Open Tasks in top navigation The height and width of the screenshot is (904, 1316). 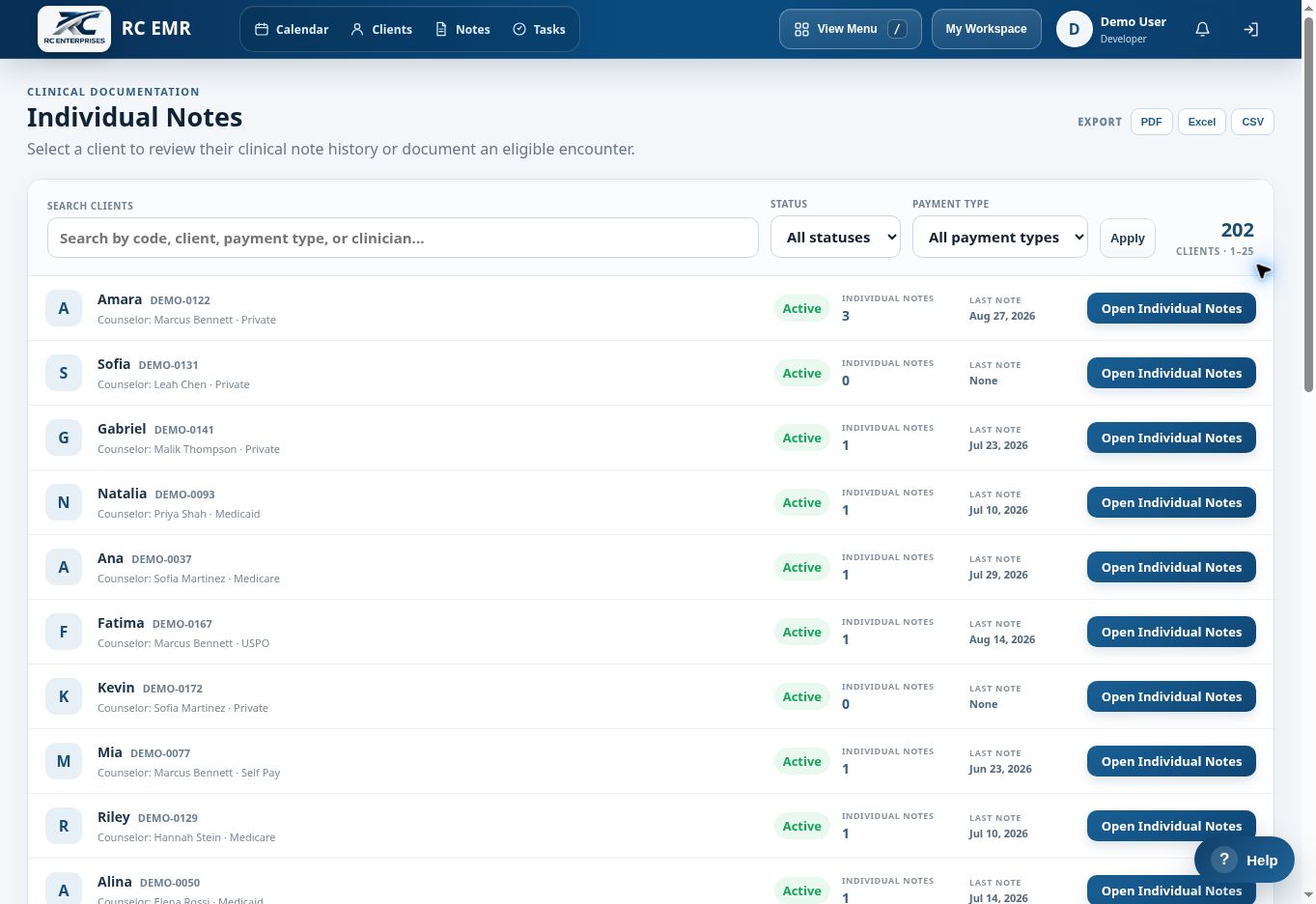click(x=539, y=29)
